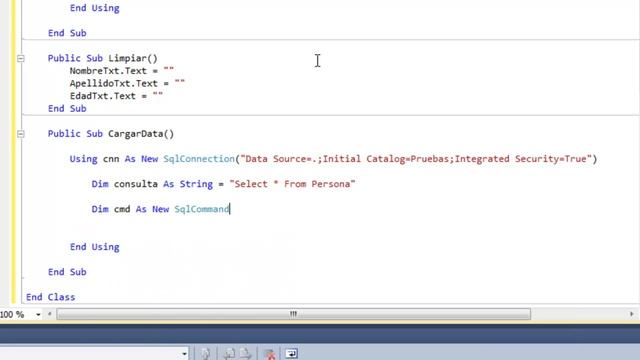Viewport: 640px width, 360px height.
Task: Open the Output source dropdown arrow
Action: pyautogui.click(x=184, y=353)
